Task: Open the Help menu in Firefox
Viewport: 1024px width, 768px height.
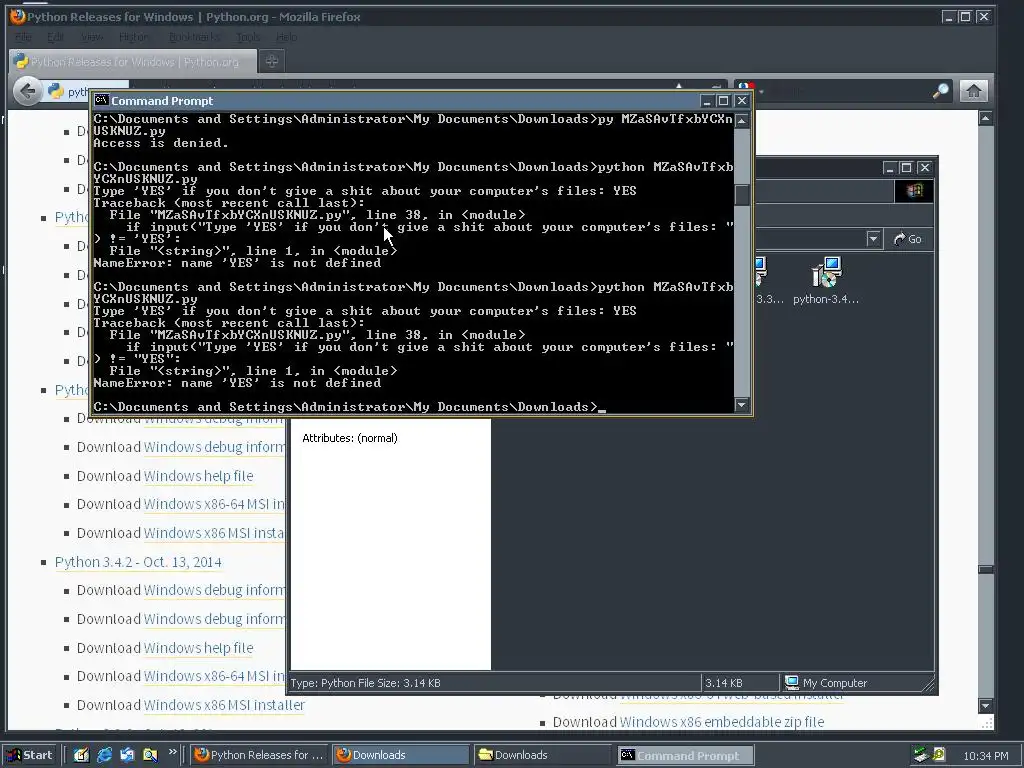Action: point(287,37)
